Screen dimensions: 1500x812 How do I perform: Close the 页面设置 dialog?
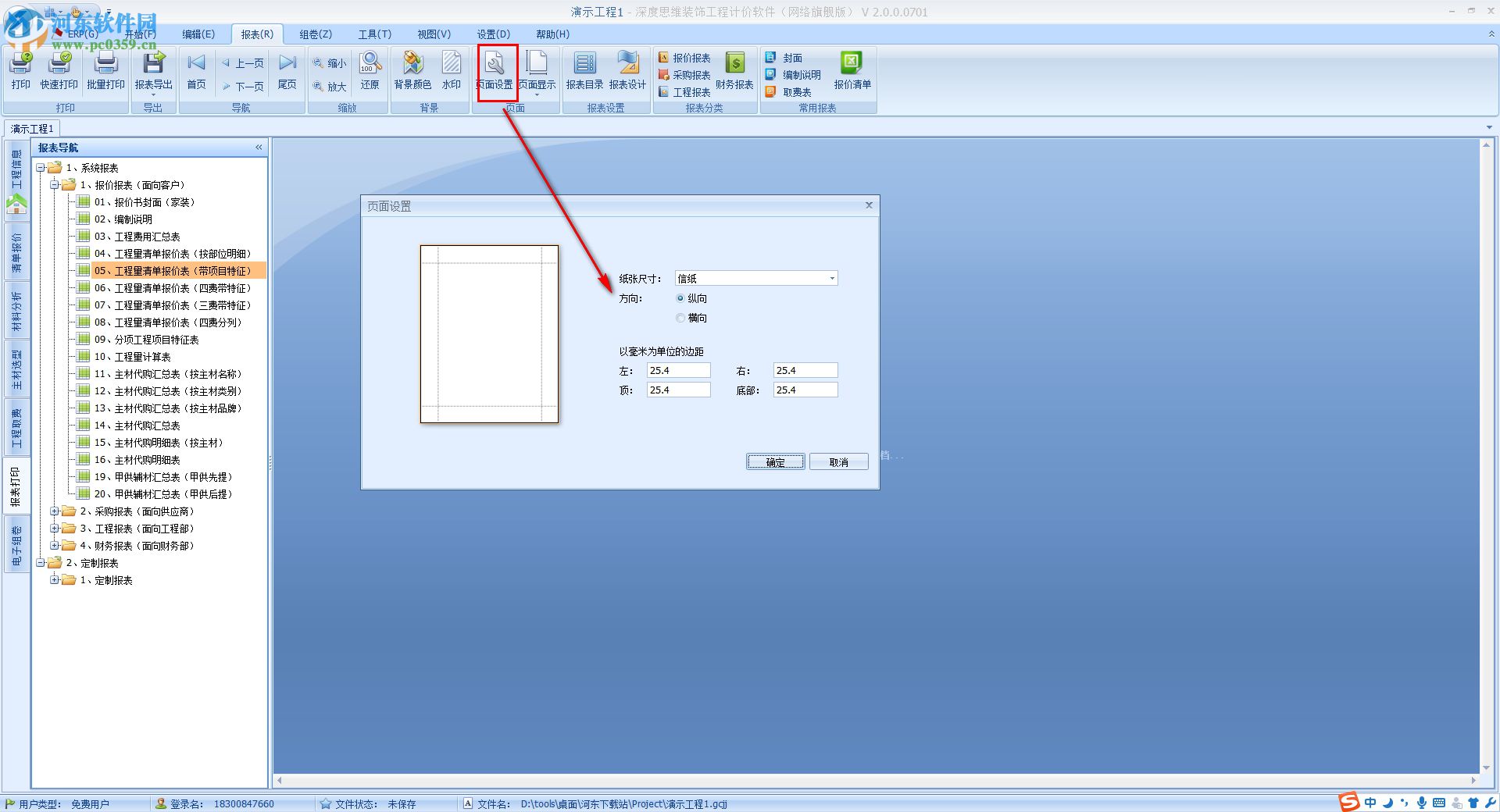869,205
